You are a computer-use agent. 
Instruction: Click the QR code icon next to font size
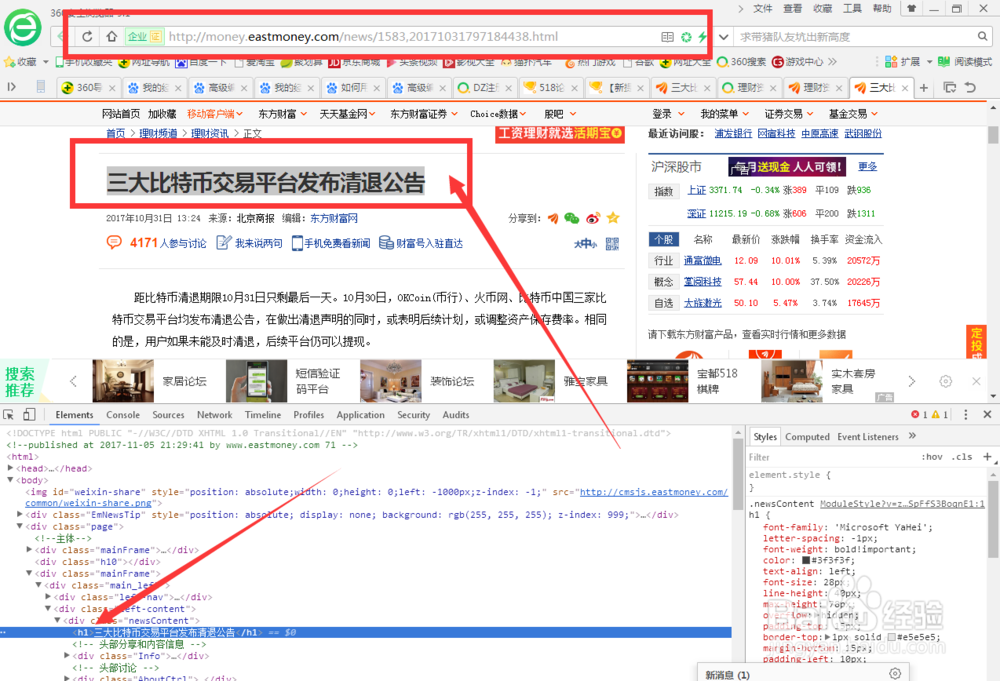click(612, 244)
